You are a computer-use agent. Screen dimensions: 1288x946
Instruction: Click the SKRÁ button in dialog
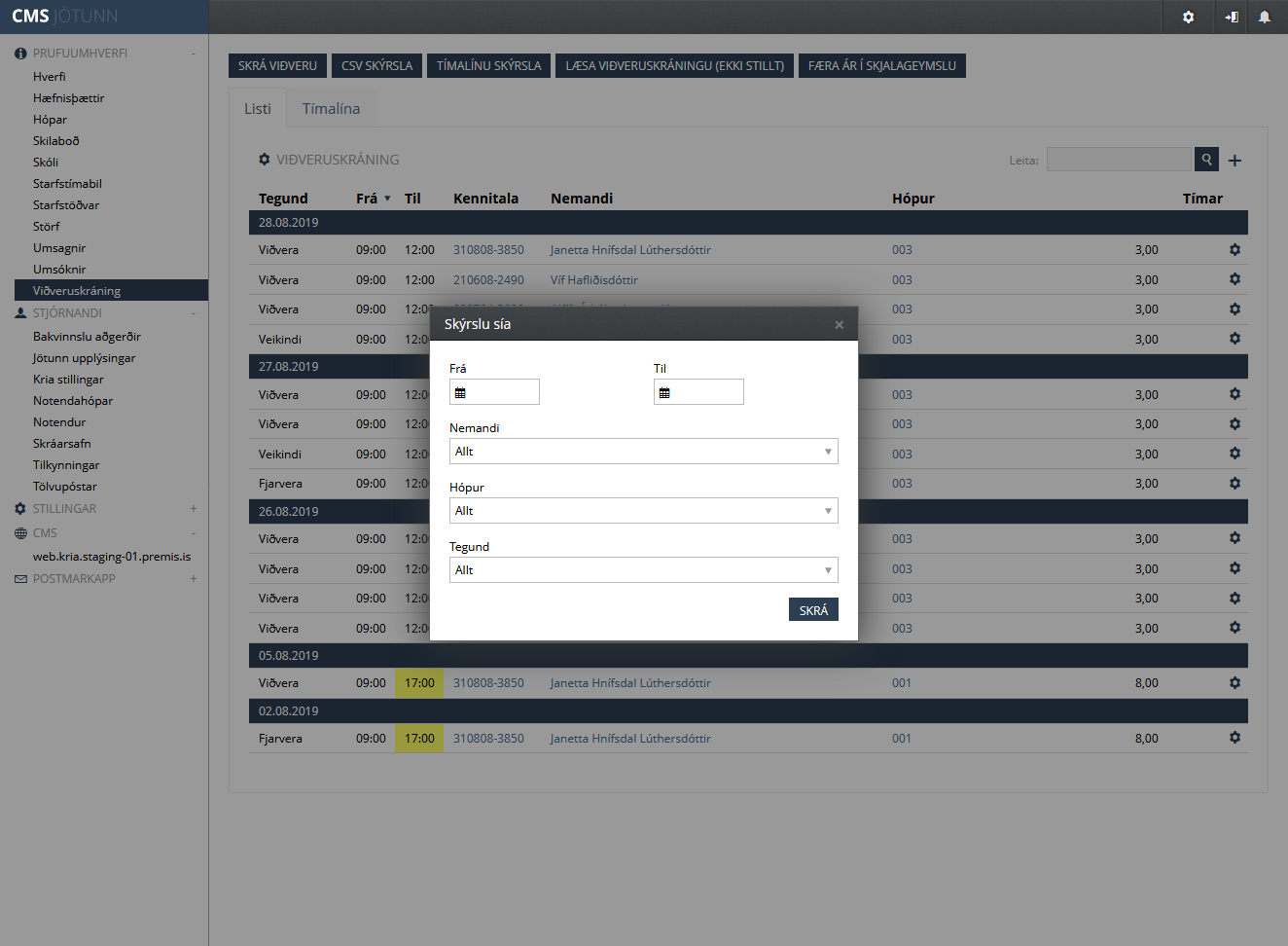point(813,610)
